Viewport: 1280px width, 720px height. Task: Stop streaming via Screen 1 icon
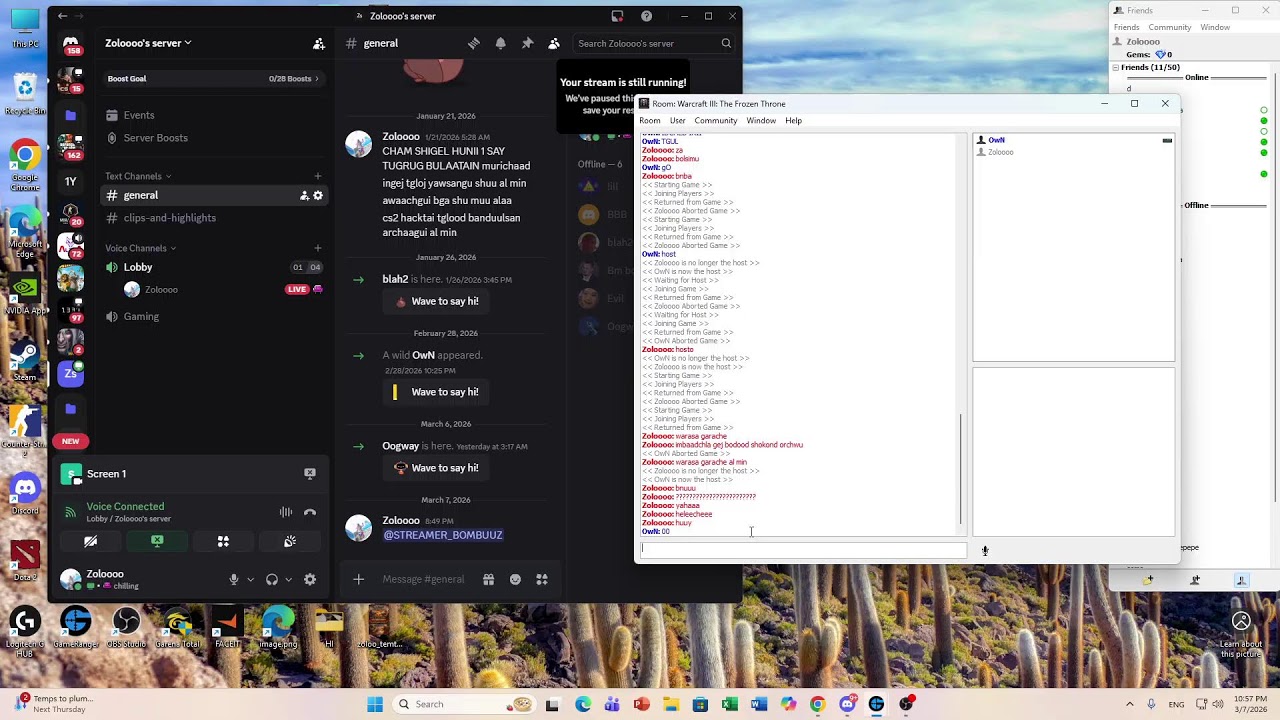tap(310, 474)
